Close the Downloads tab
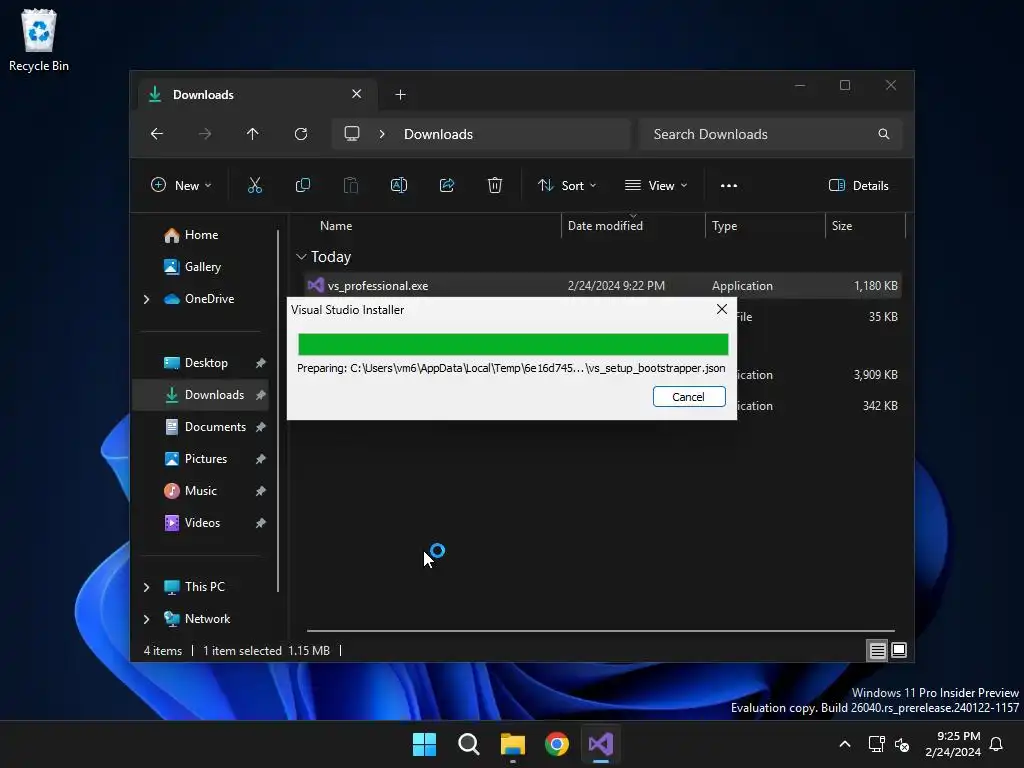 click(357, 94)
